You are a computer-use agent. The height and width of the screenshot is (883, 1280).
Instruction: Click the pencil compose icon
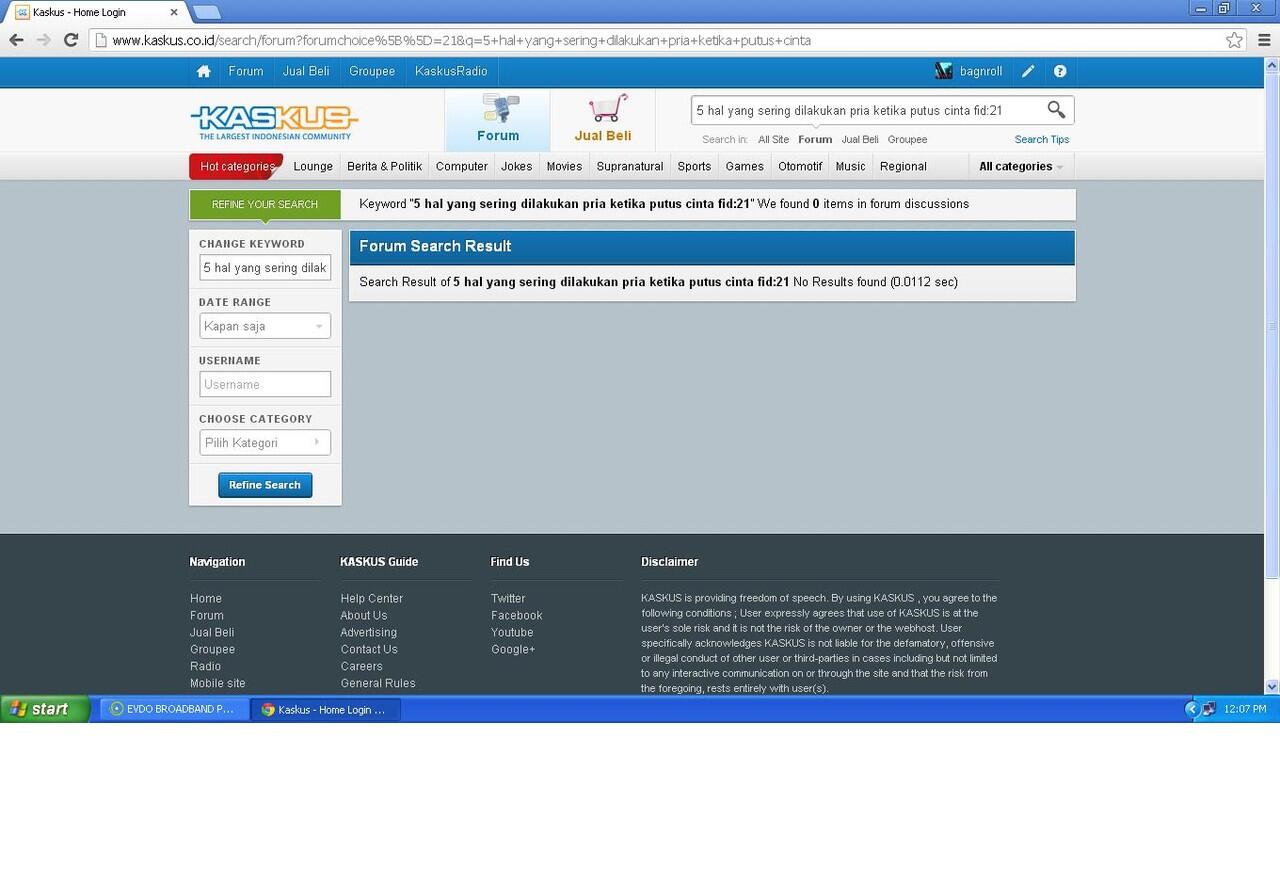(x=1028, y=71)
